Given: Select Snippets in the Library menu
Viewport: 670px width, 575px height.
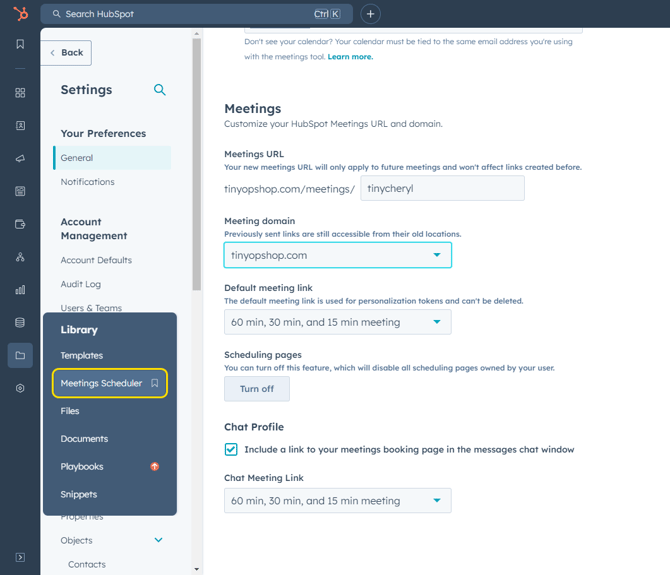Looking at the screenshot, I should click(x=79, y=494).
